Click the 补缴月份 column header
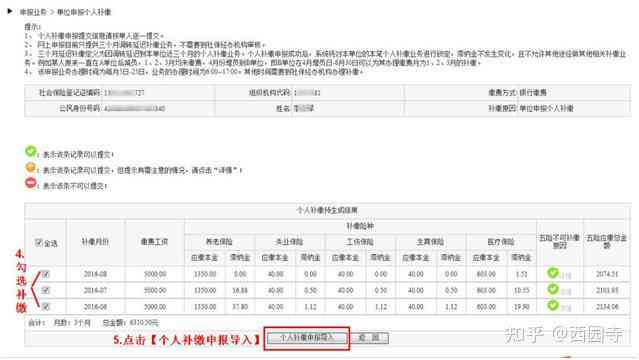 point(95,242)
